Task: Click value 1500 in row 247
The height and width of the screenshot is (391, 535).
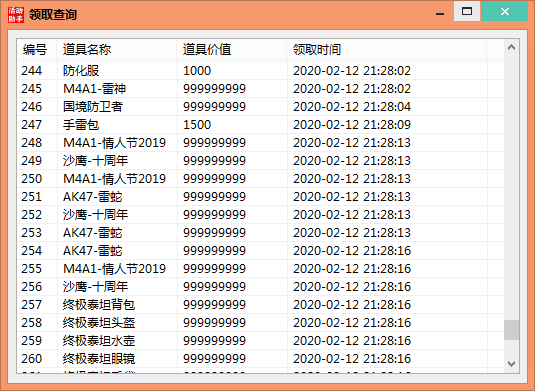Action: tap(197, 125)
